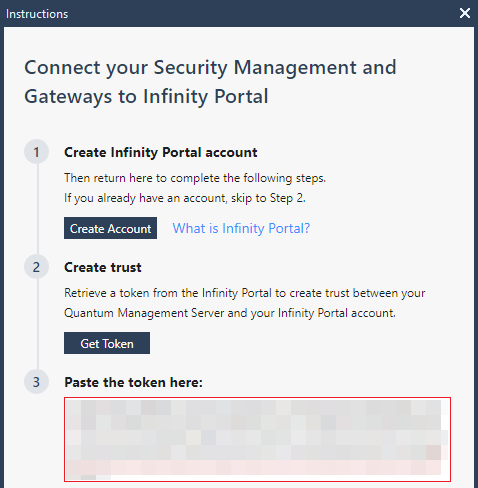Screen dimensions: 478x488
Task: Click the Instructions title bar label
Action: (x=37, y=14)
